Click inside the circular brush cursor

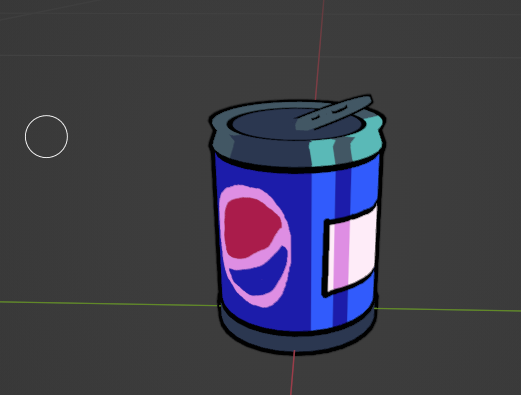coord(47,137)
